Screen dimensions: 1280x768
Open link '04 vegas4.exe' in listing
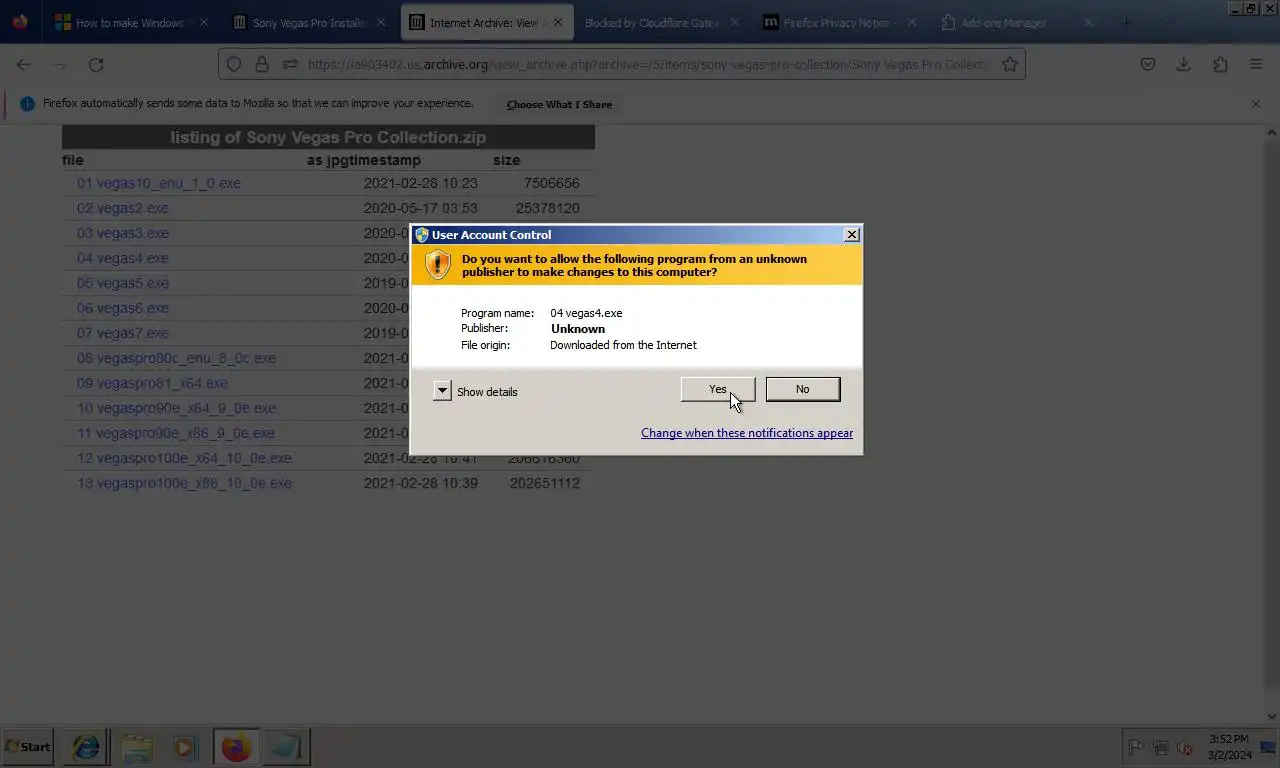(123, 258)
